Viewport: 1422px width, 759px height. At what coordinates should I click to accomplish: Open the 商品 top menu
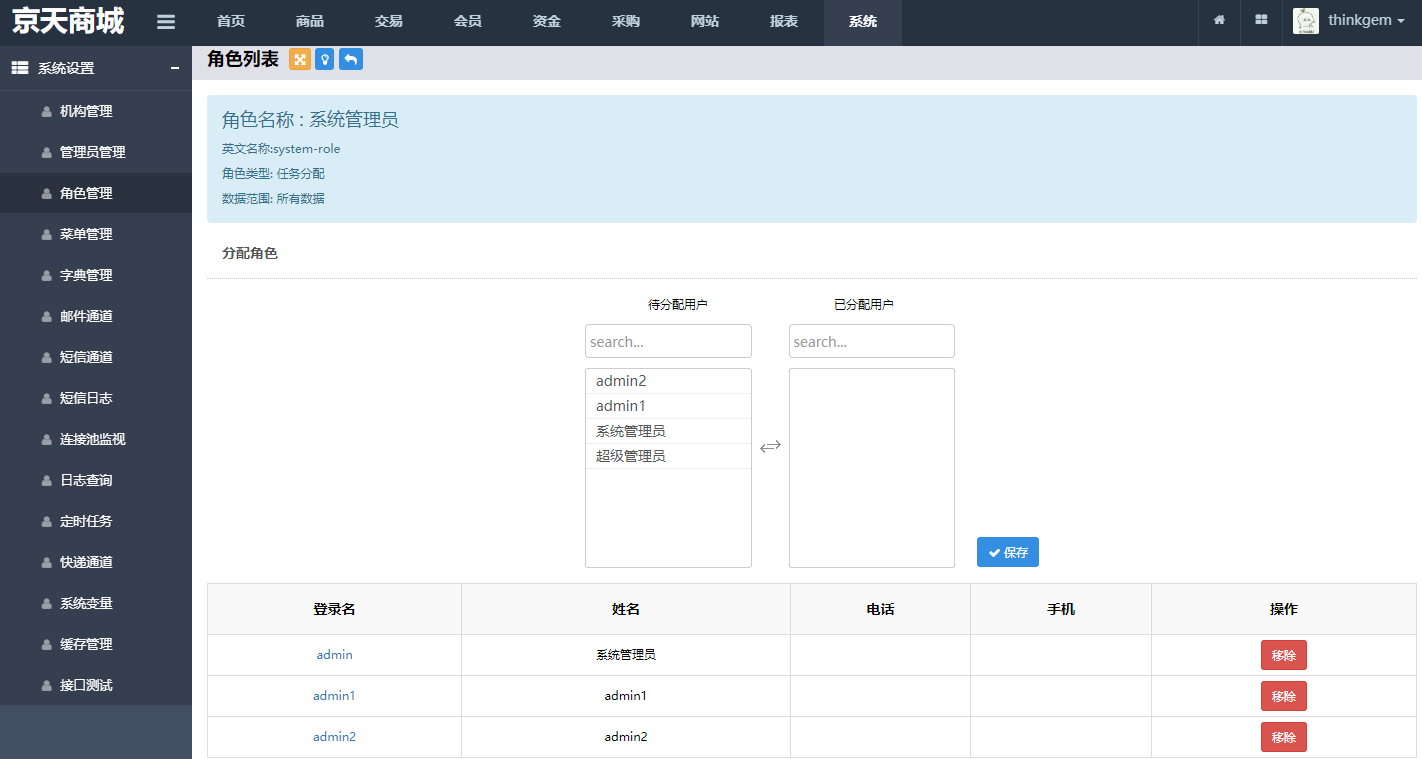click(x=310, y=22)
